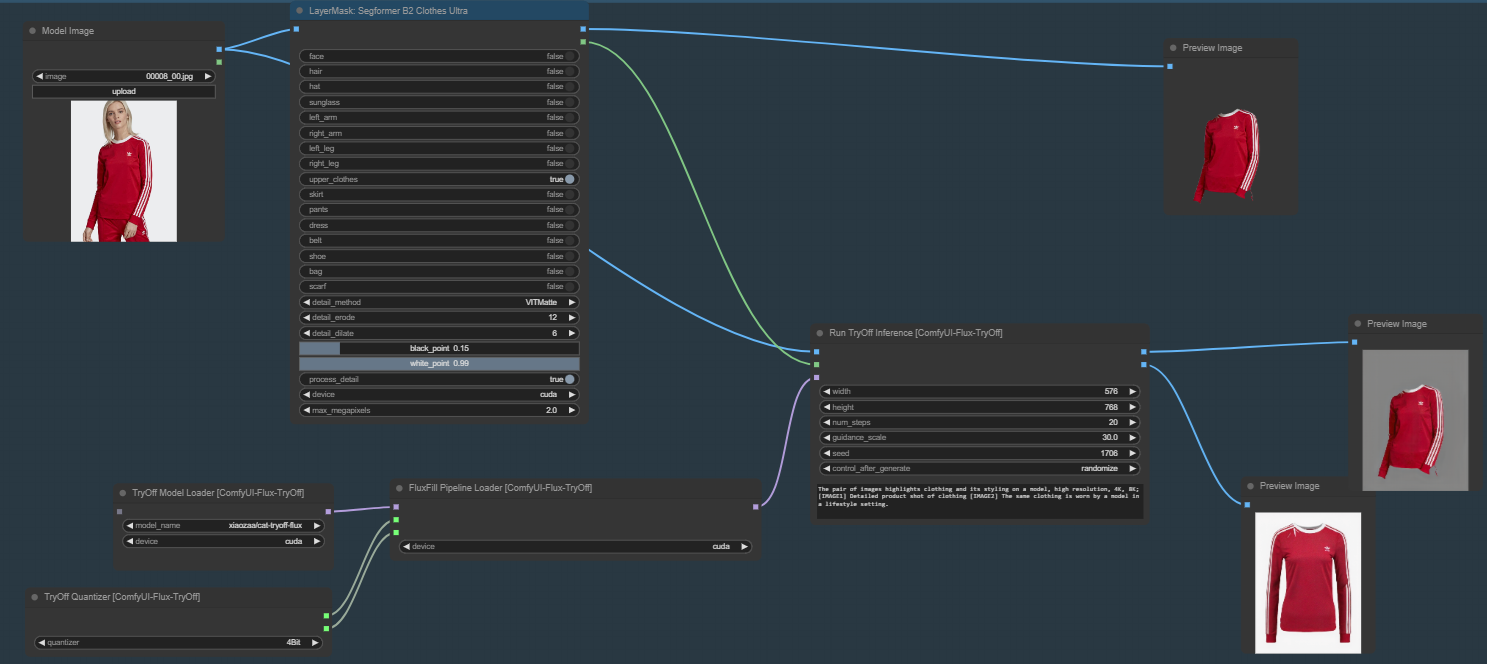Enable the skirt segment option
Screen dimensions: 1487x664
point(439,194)
